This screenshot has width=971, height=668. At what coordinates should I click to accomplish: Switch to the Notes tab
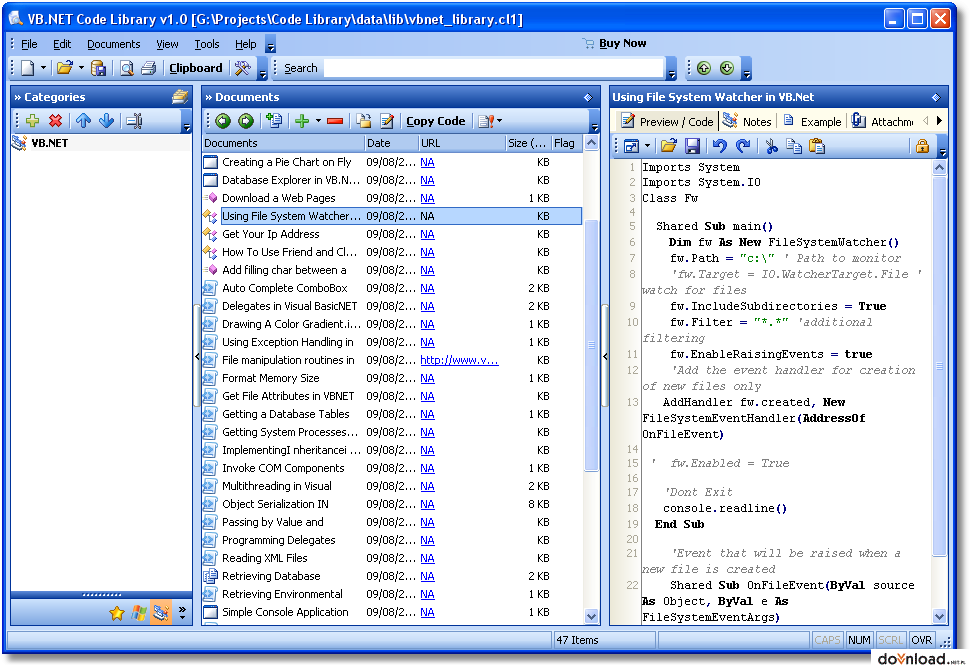(x=747, y=121)
